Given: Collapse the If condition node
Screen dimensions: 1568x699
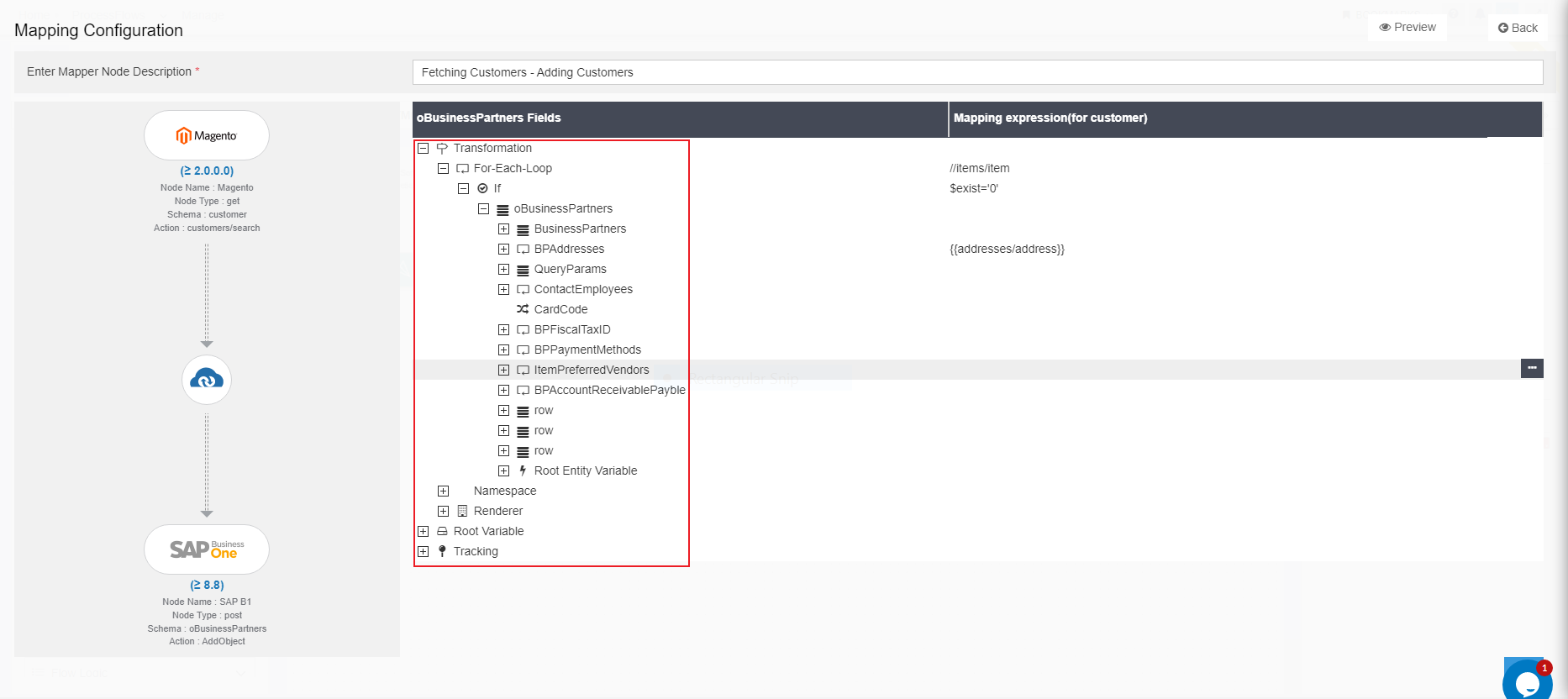Looking at the screenshot, I should tap(463, 188).
